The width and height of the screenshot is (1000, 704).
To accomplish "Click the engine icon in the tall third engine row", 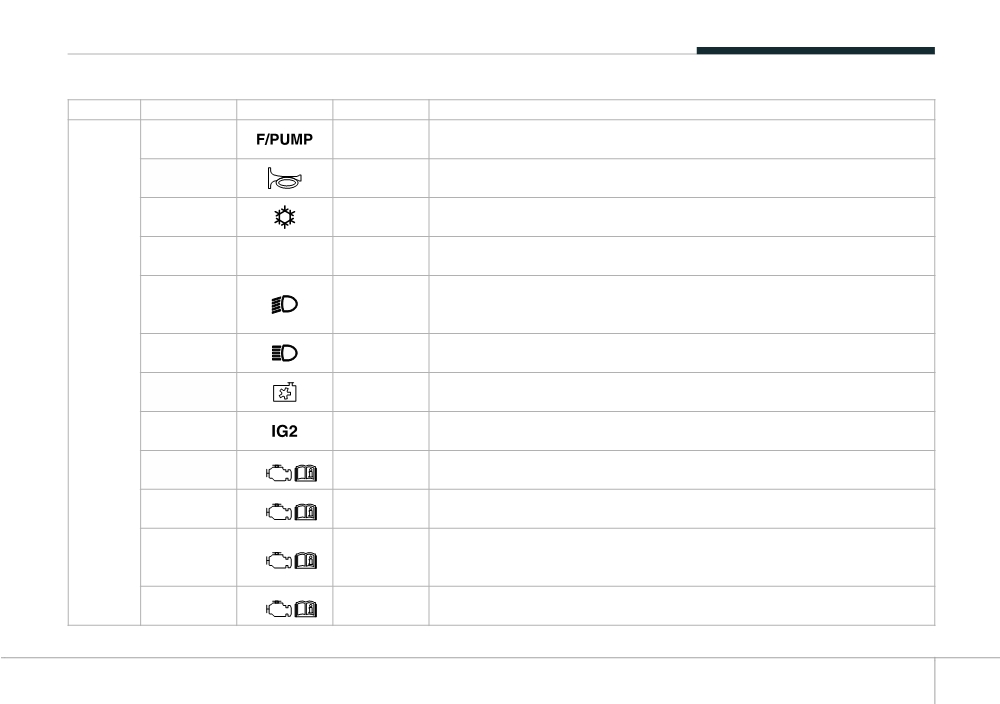I will 279,561.
